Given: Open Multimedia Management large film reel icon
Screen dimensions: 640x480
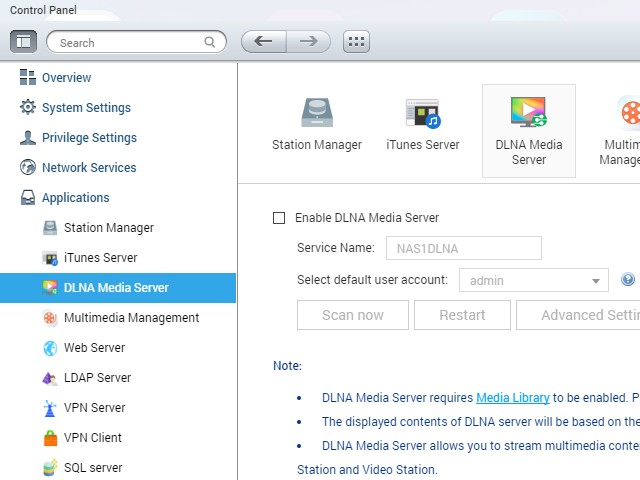Looking at the screenshot, I should (x=630, y=112).
